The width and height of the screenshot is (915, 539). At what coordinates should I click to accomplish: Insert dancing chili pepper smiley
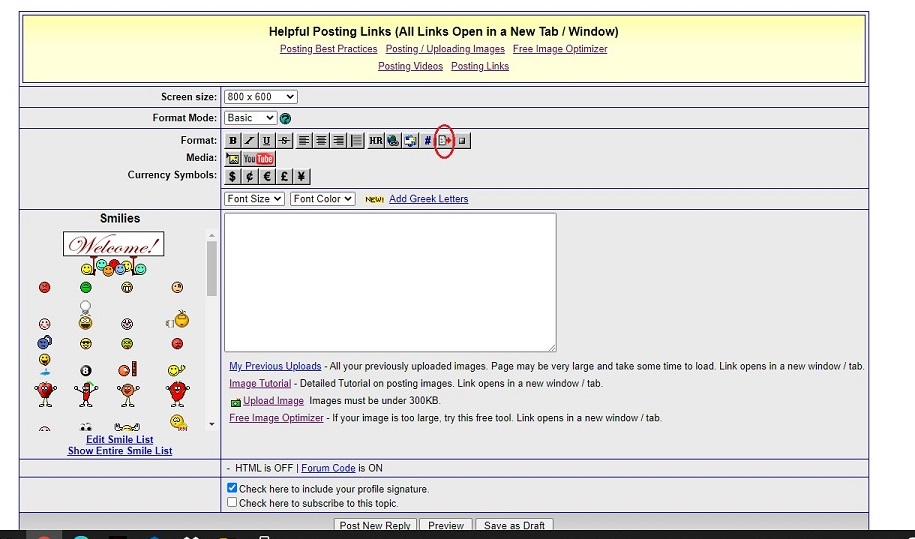[x=86, y=394]
